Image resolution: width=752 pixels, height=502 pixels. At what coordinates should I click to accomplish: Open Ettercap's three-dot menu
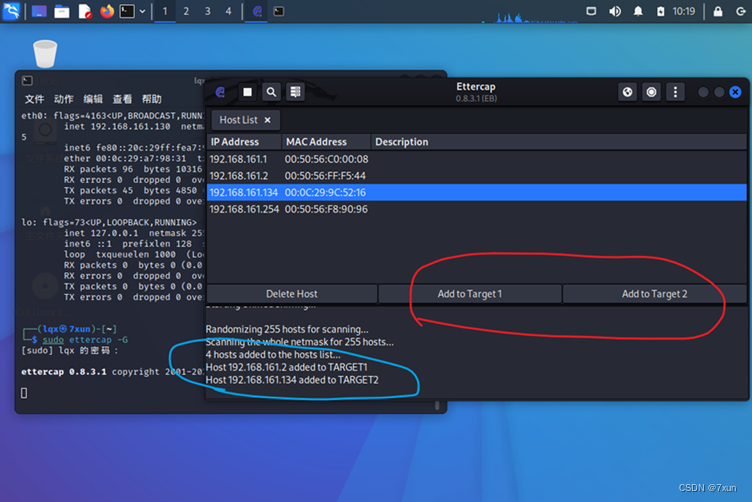pyautogui.click(x=675, y=92)
